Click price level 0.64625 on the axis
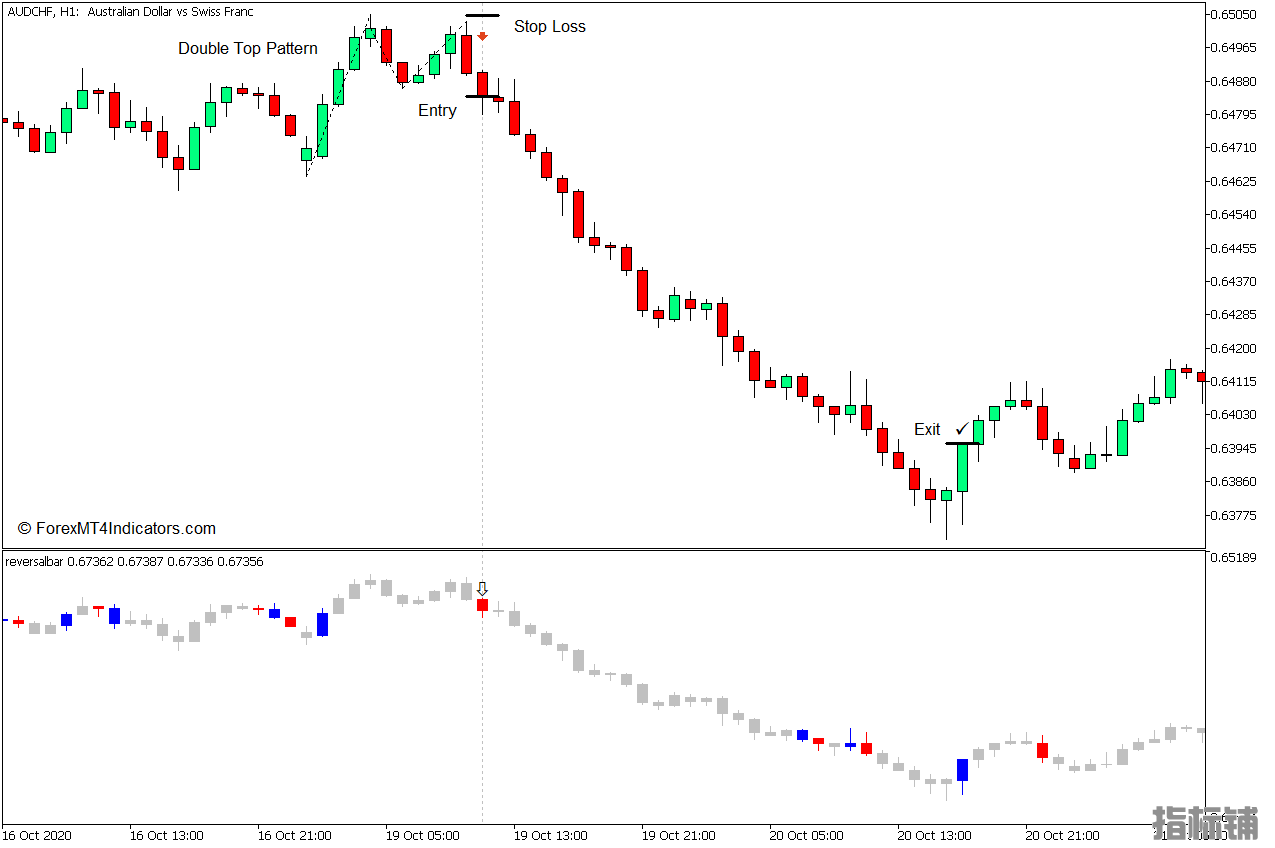This screenshot has height=848, width=1275. (1233, 181)
